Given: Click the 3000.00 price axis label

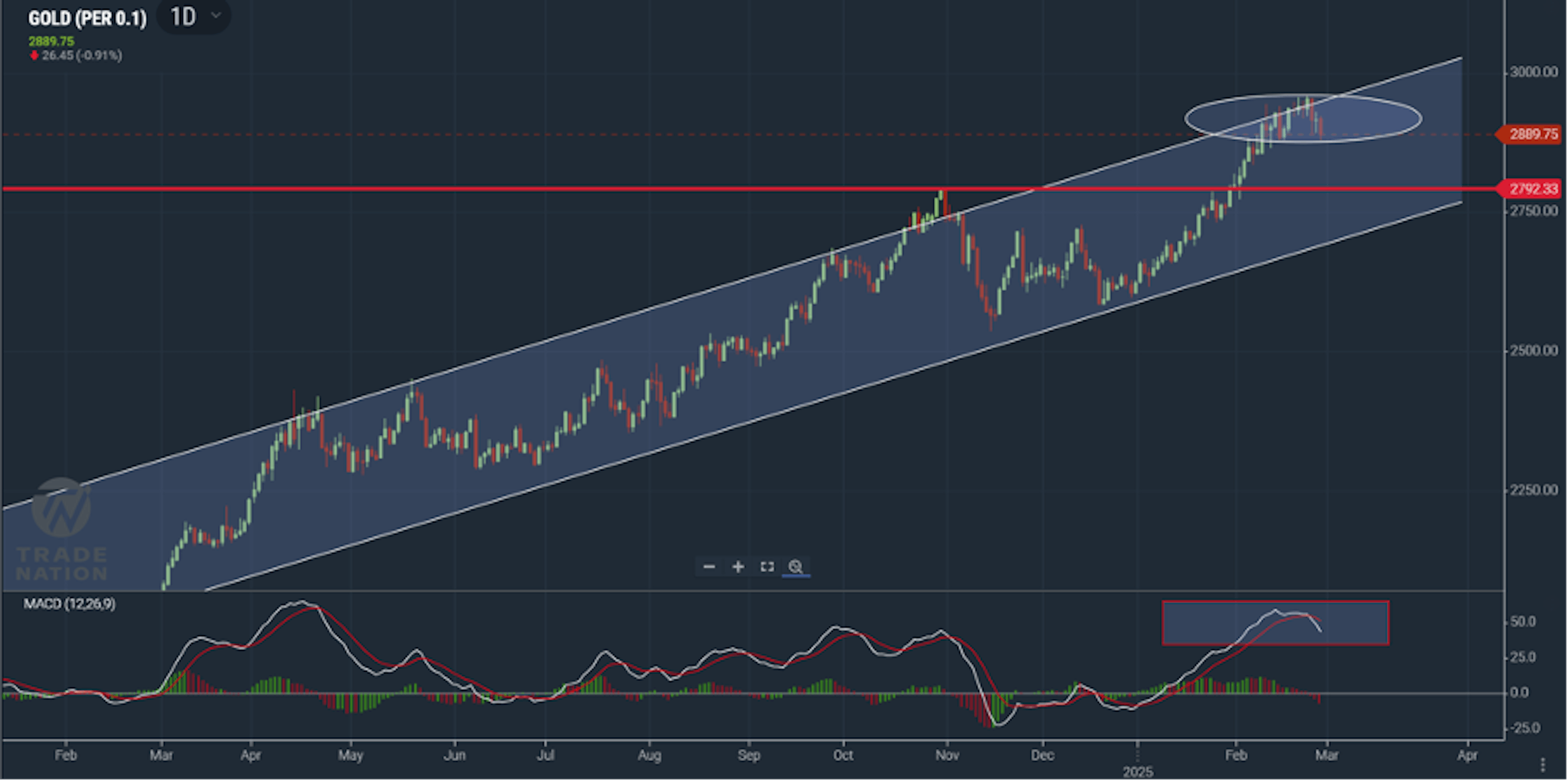Looking at the screenshot, I should (1534, 72).
